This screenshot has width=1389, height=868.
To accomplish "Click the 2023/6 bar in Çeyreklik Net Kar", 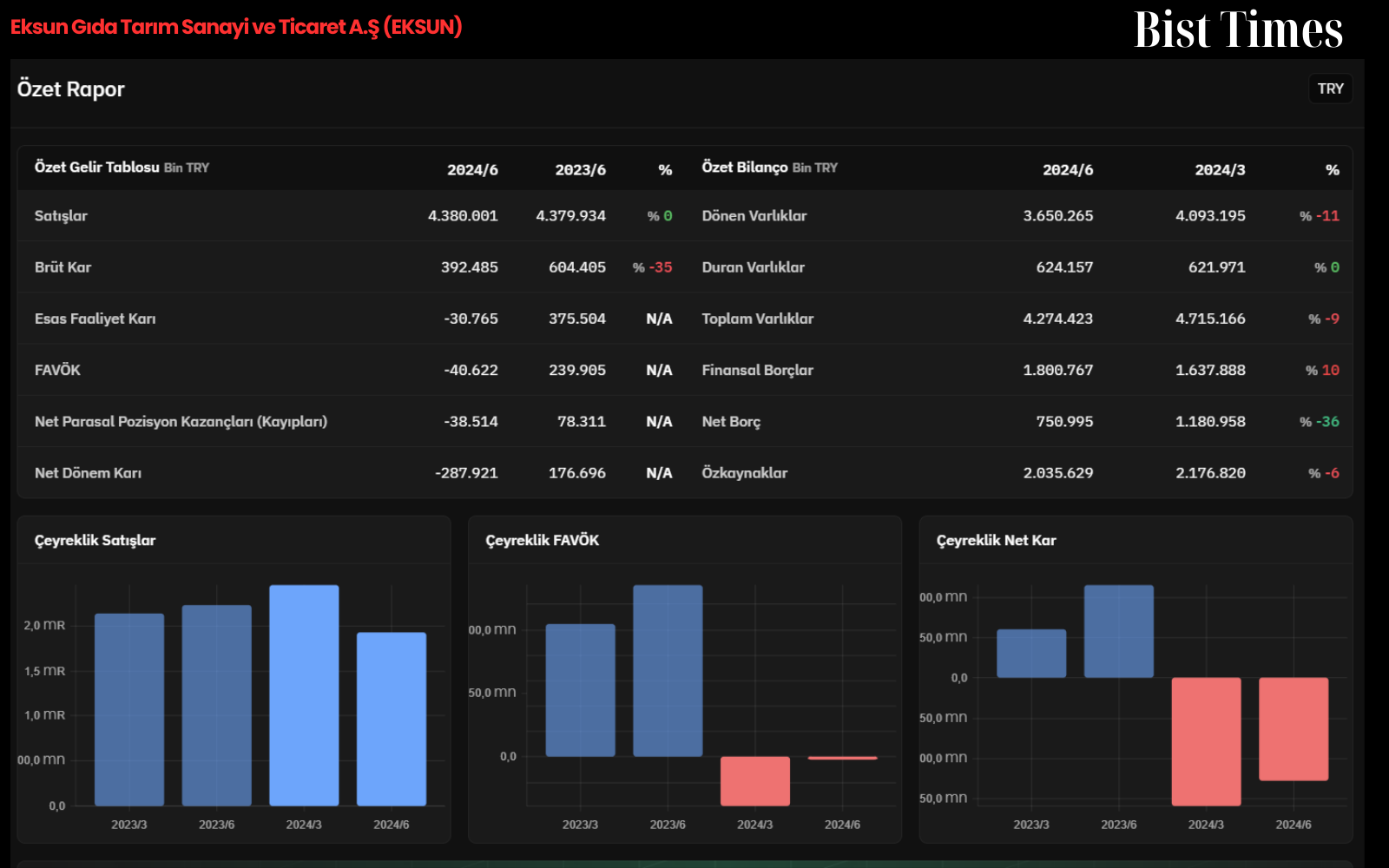I will [x=1119, y=631].
